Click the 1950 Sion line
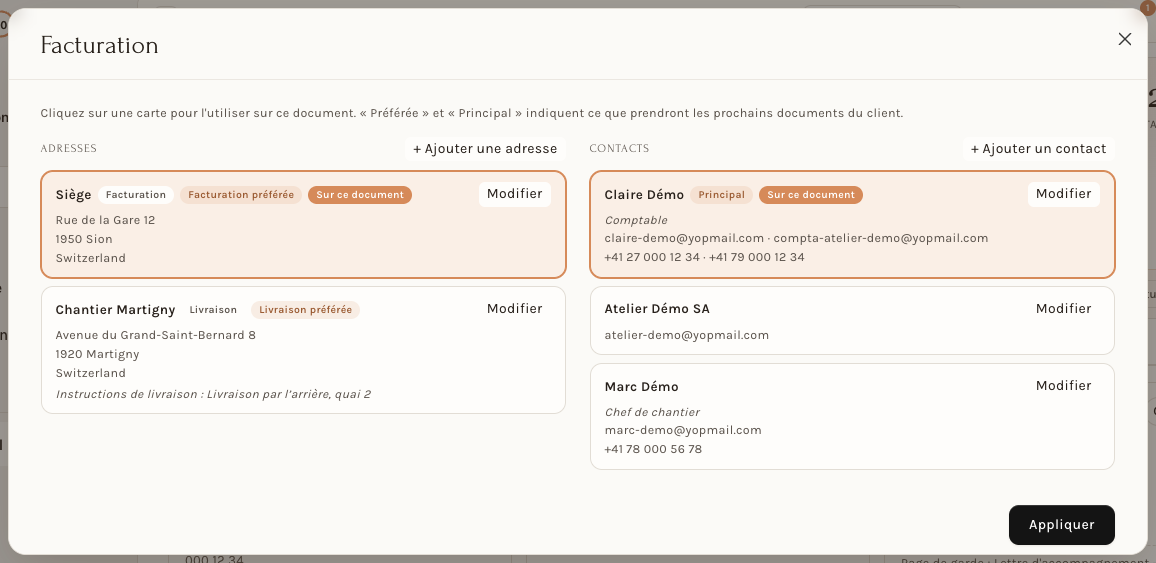Viewport: 1156px width, 563px height. (x=84, y=239)
